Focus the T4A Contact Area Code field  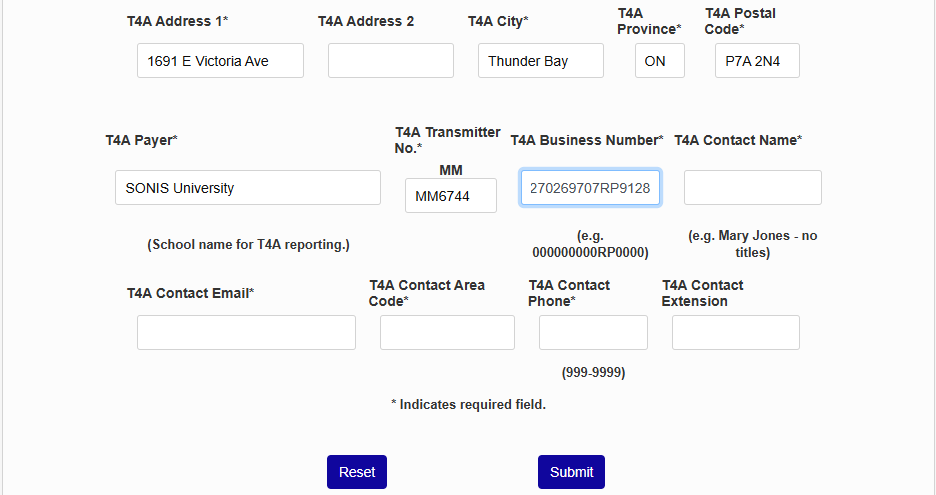[447, 333]
